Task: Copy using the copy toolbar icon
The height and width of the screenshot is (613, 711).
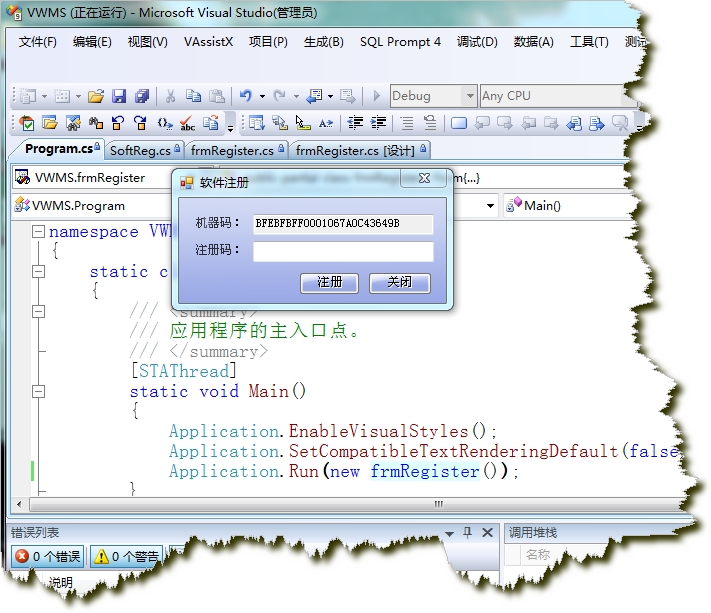Action: (x=194, y=96)
